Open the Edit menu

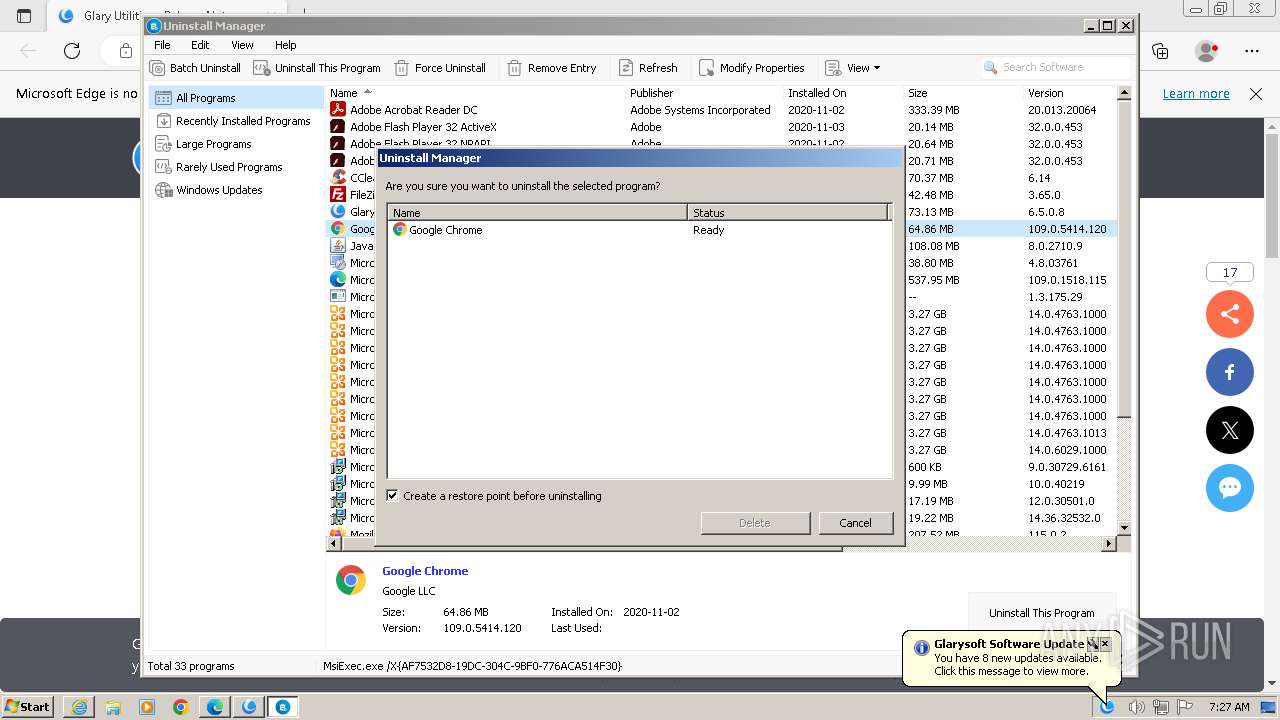pos(200,45)
